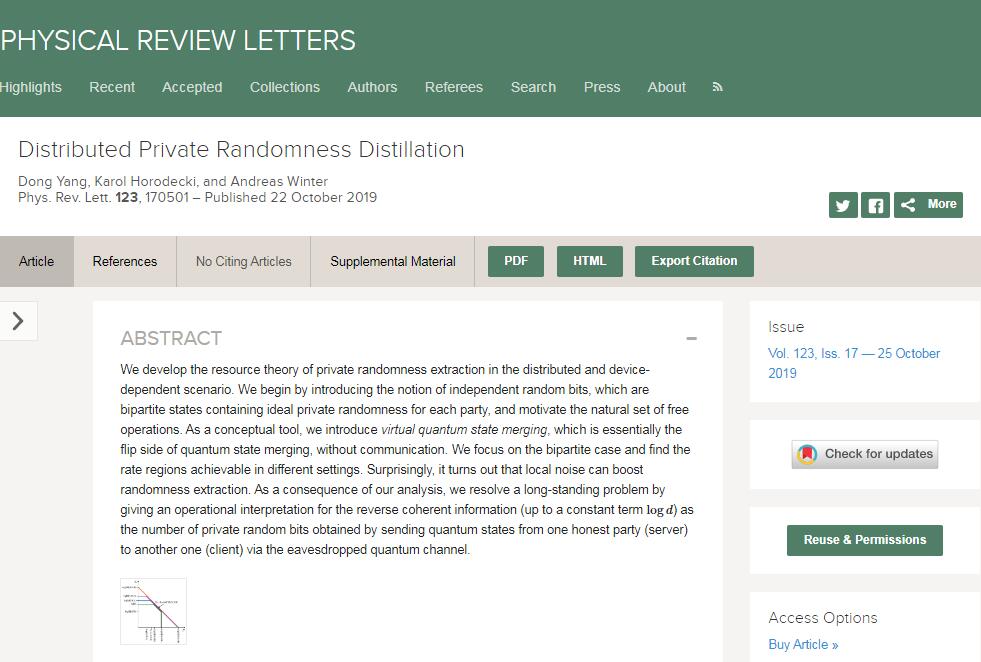Open the More sharing options

(928, 204)
